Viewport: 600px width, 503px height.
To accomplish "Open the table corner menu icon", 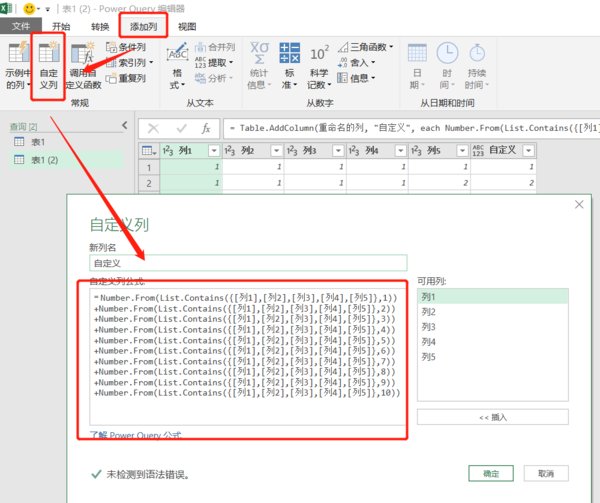I will coord(149,151).
